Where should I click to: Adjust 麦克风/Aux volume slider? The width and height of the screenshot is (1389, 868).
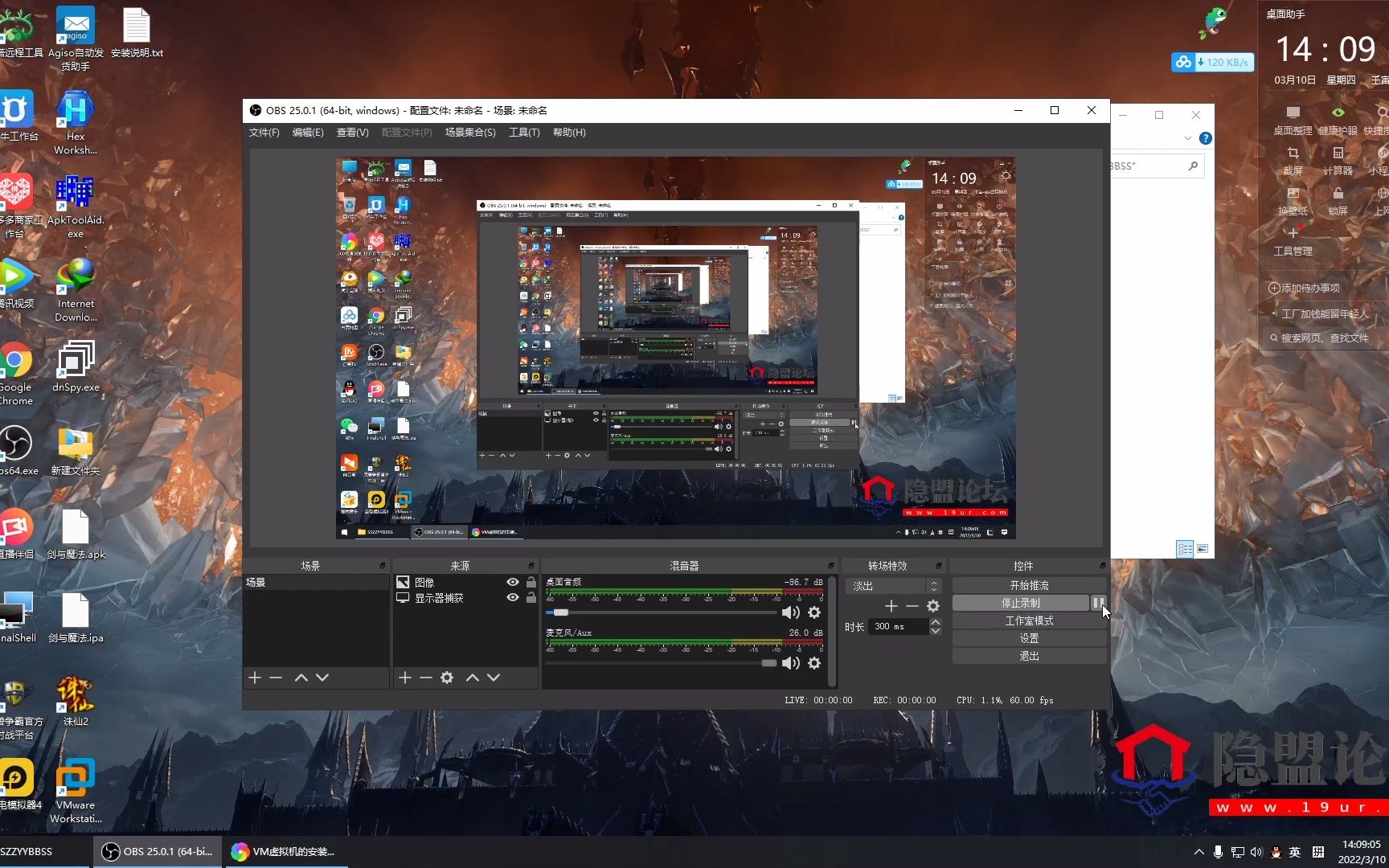(768, 663)
